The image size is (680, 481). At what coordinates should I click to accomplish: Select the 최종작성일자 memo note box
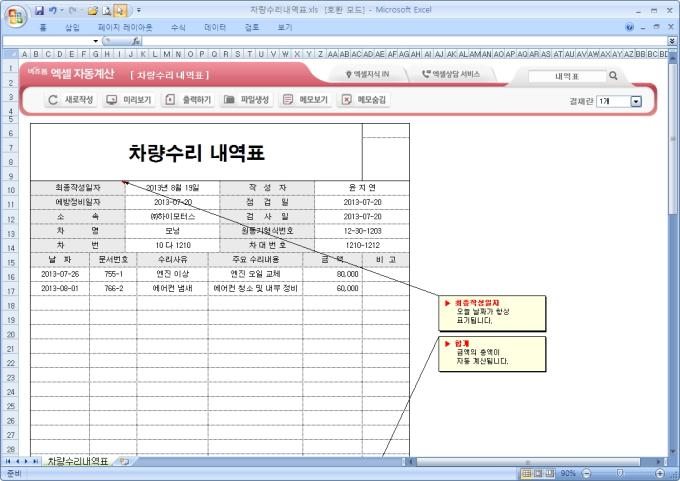[x=492, y=313]
